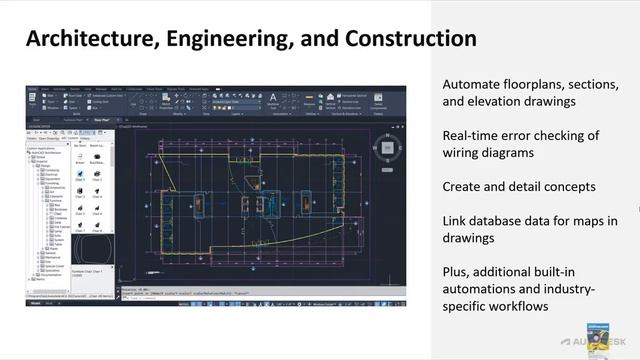Choose the Enhanced Custom Grid tool
The image size is (640, 360).
tap(105, 96)
